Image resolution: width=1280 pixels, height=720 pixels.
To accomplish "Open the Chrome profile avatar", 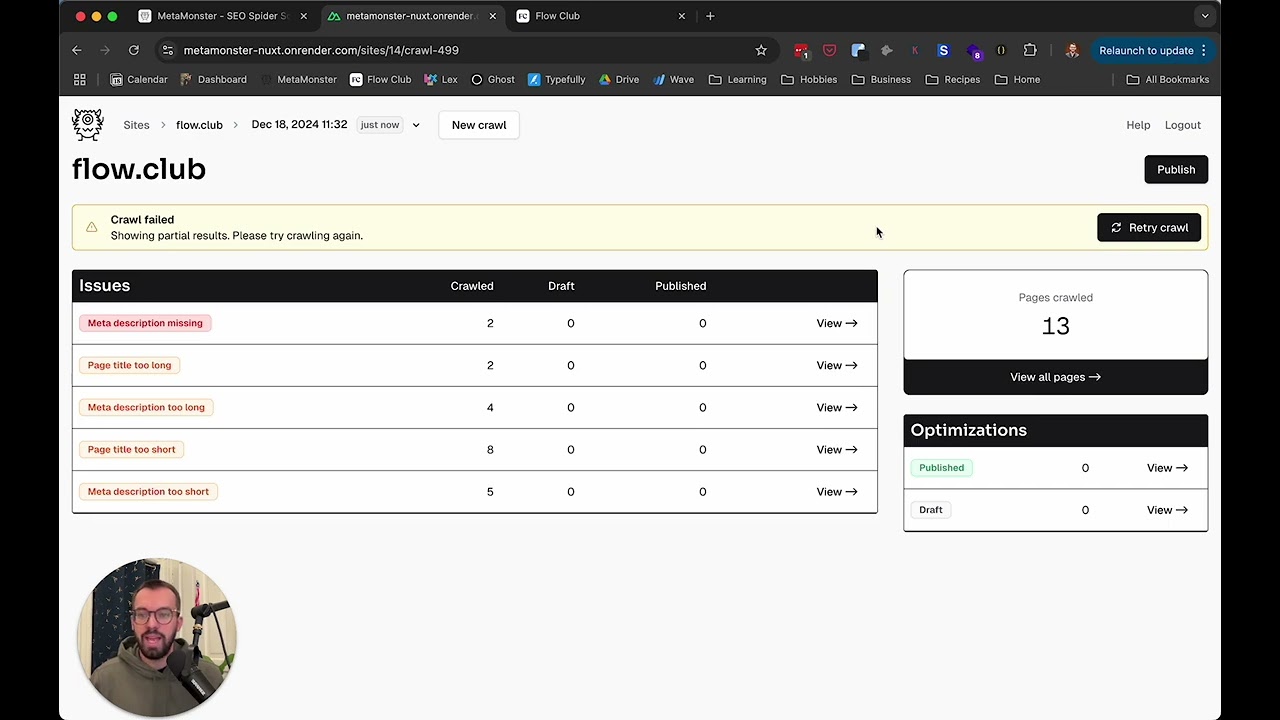I will click(x=1072, y=50).
